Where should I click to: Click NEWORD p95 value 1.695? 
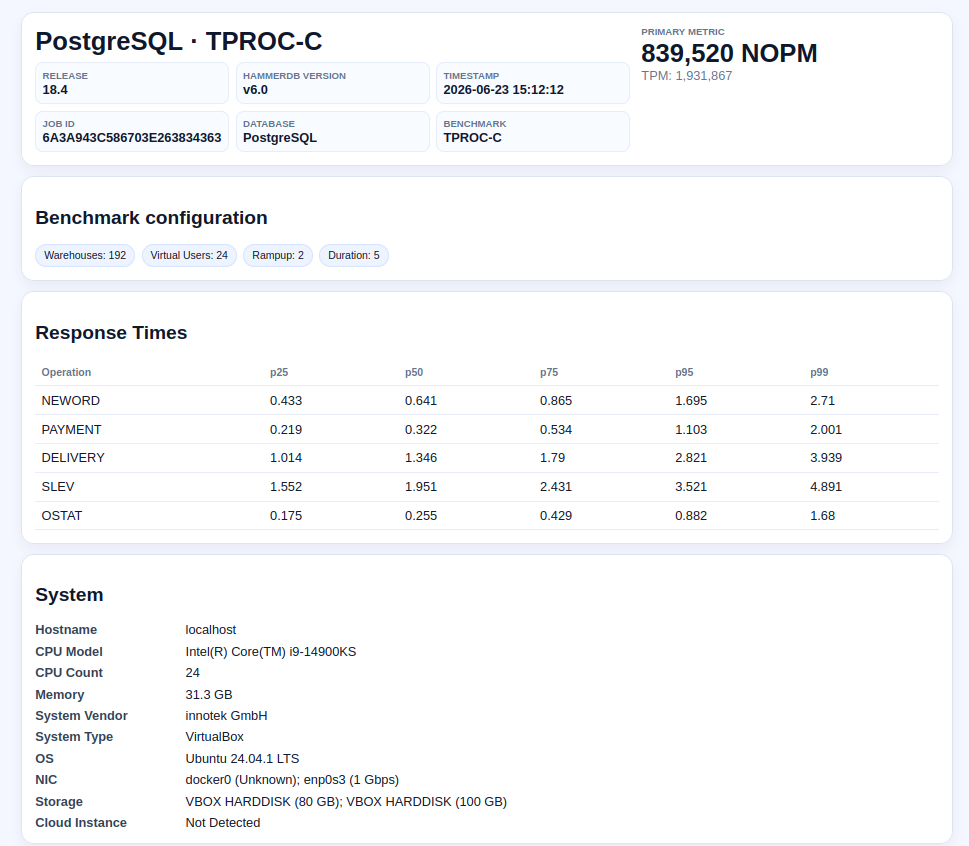pos(691,400)
